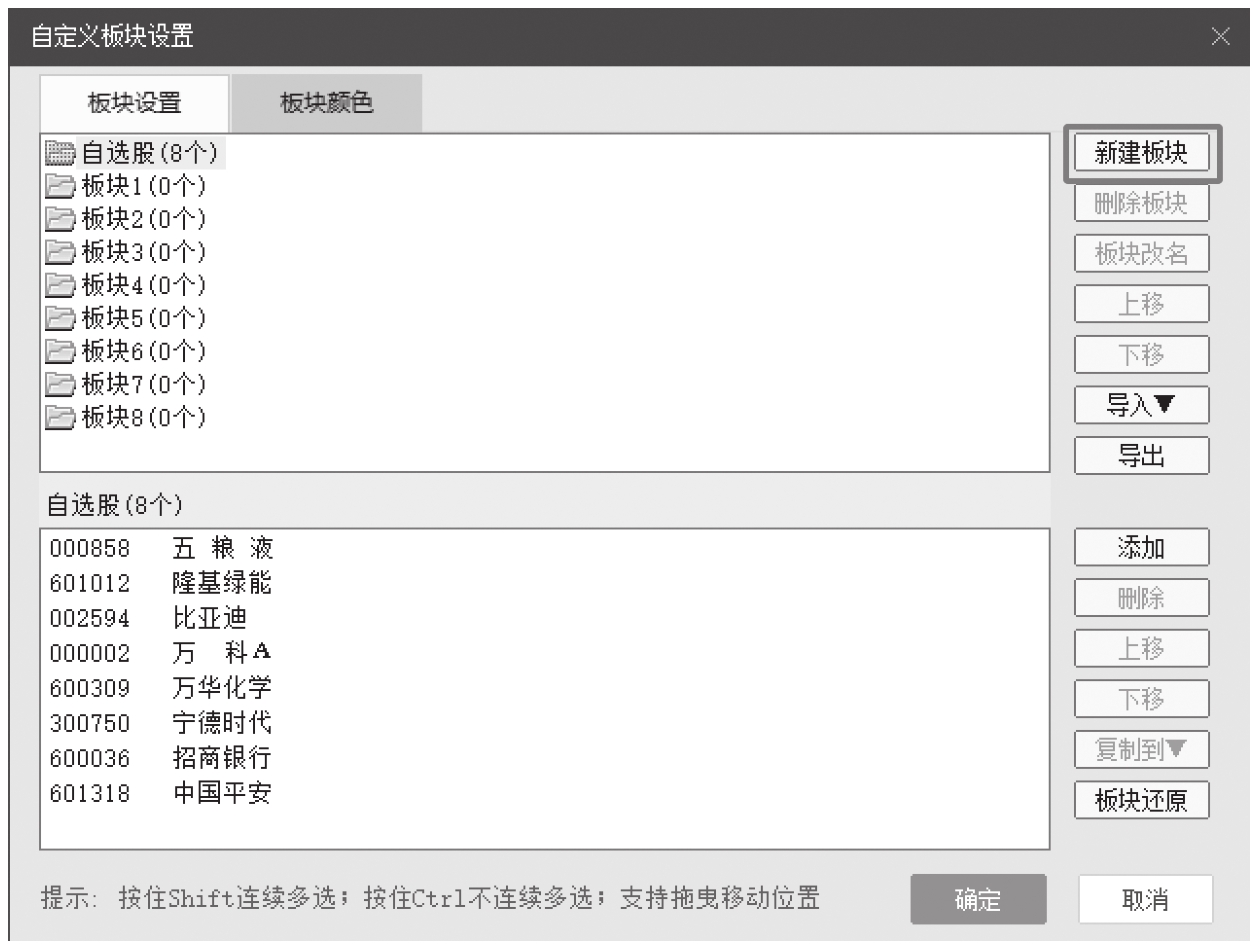Select the 板块1(0个) label
The width and height of the screenshot is (1253, 944).
[143, 186]
